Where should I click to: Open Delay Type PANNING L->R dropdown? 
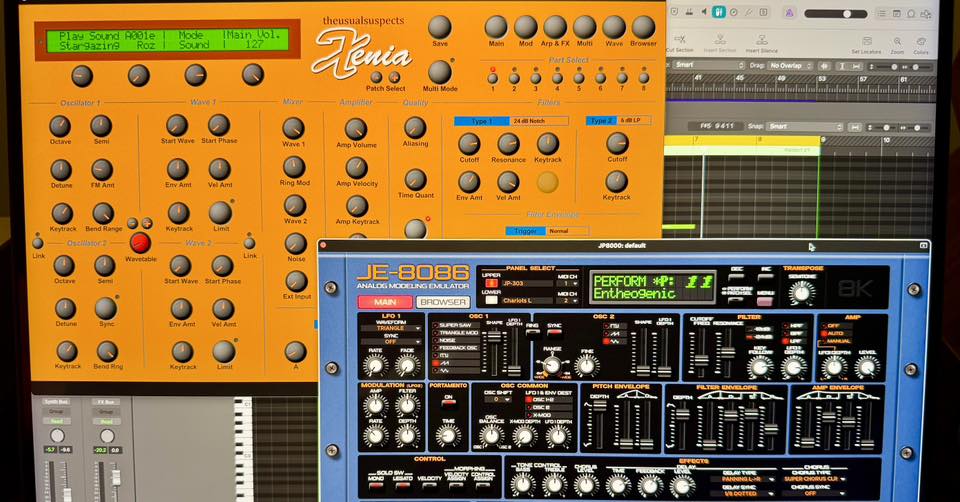[x=742, y=479]
